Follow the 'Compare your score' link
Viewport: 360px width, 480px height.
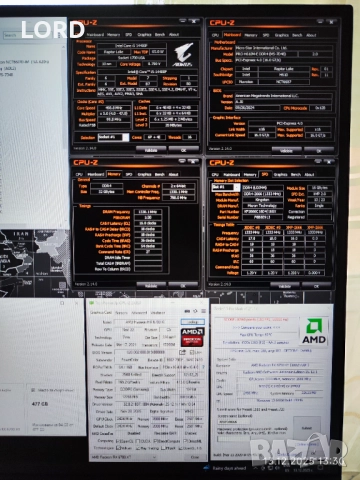(x=256, y=327)
